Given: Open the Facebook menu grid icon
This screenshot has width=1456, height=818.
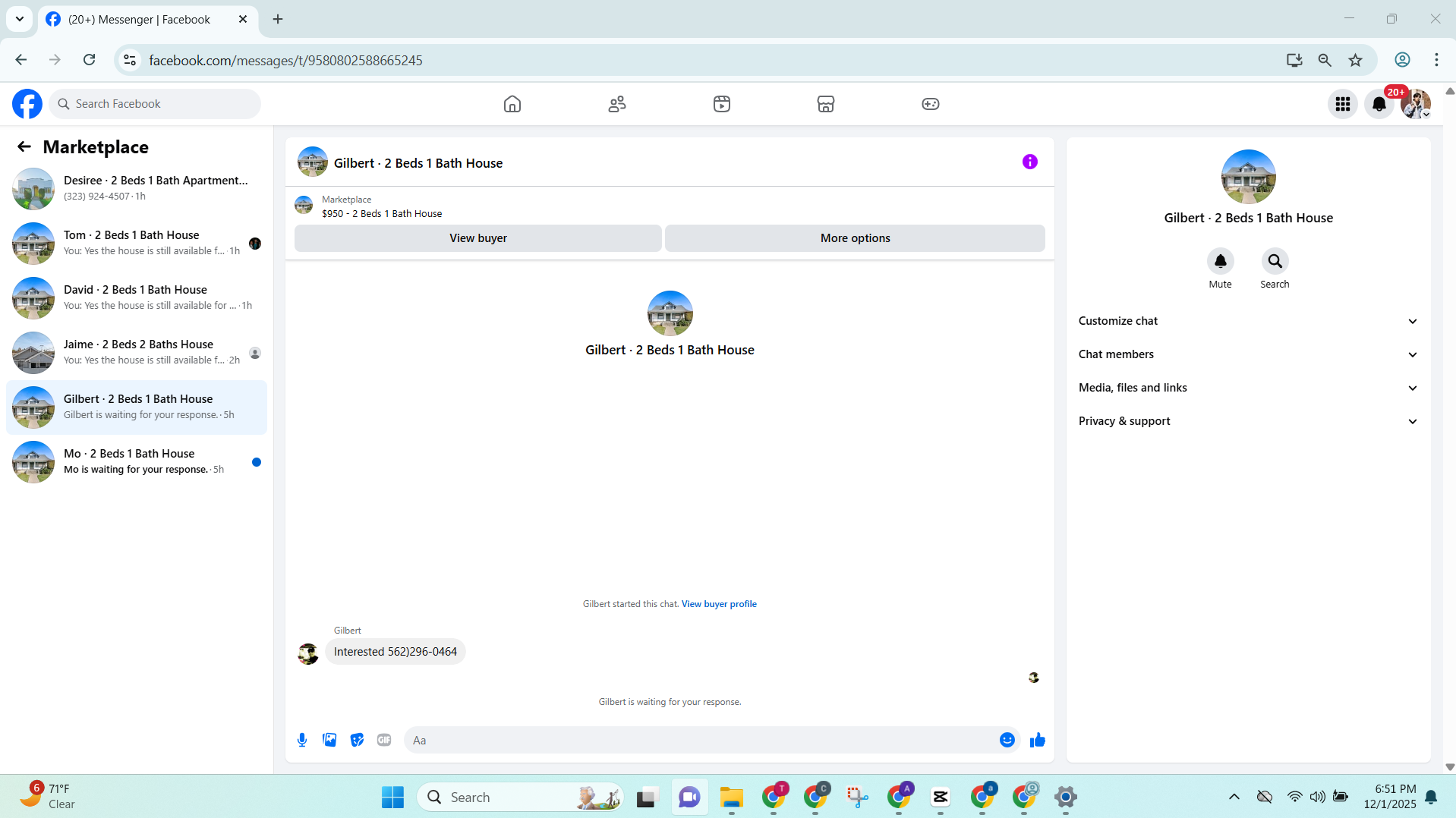Looking at the screenshot, I should click(1343, 104).
